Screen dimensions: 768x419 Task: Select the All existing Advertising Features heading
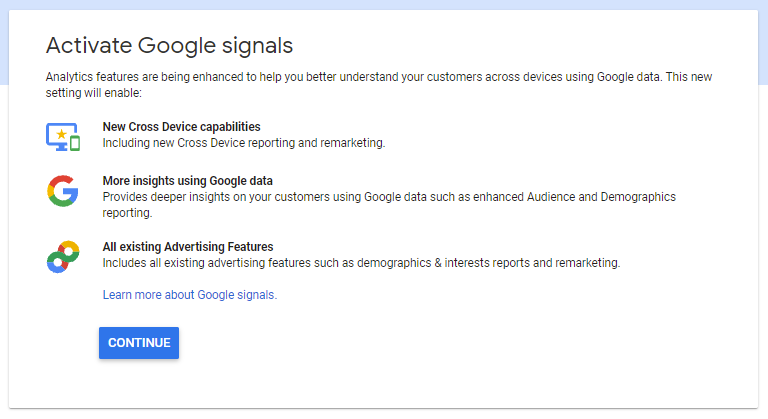click(x=187, y=247)
